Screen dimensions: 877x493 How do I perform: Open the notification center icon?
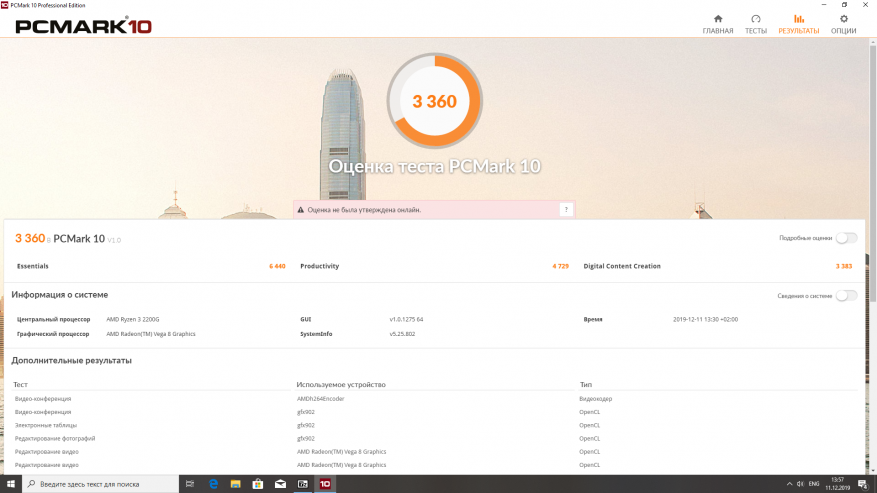864,484
